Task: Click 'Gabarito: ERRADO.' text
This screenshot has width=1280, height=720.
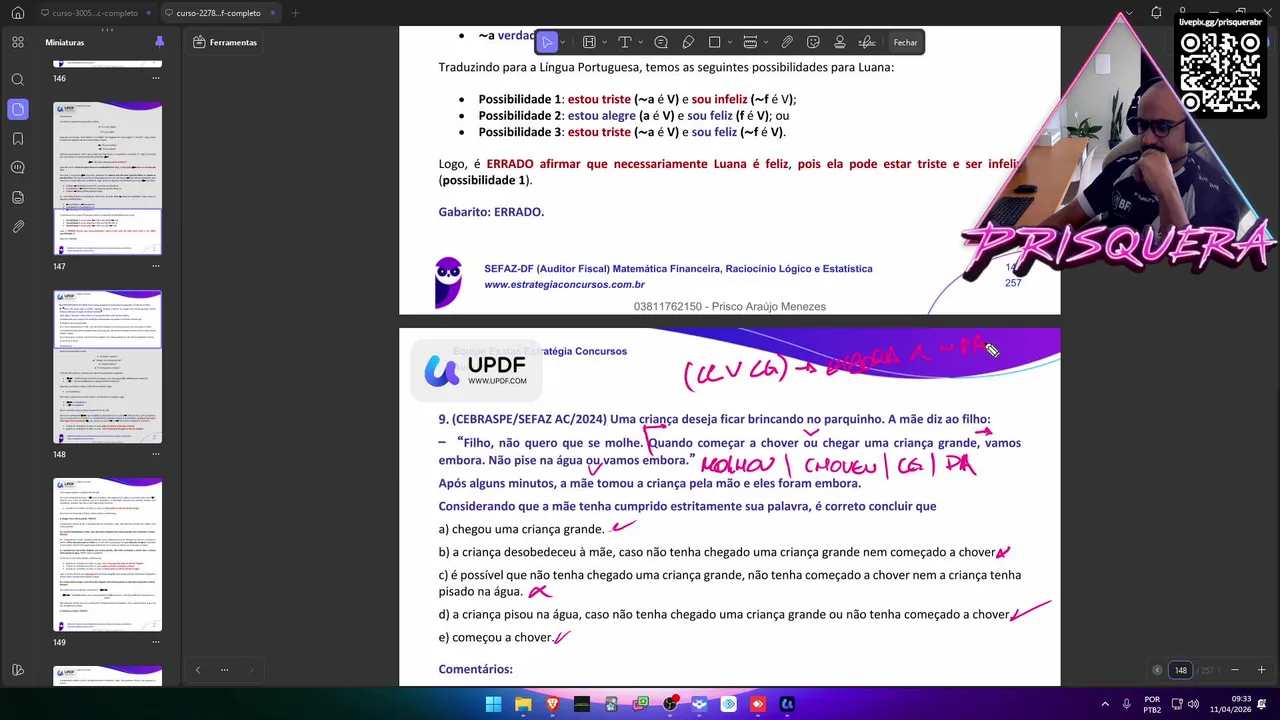Action: click(491, 212)
